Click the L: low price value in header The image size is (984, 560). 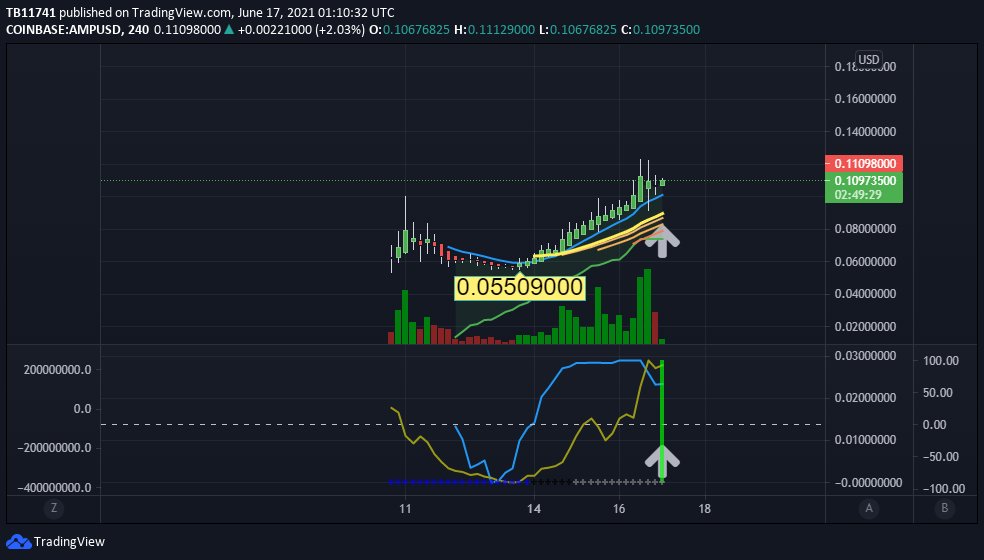point(583,30)
